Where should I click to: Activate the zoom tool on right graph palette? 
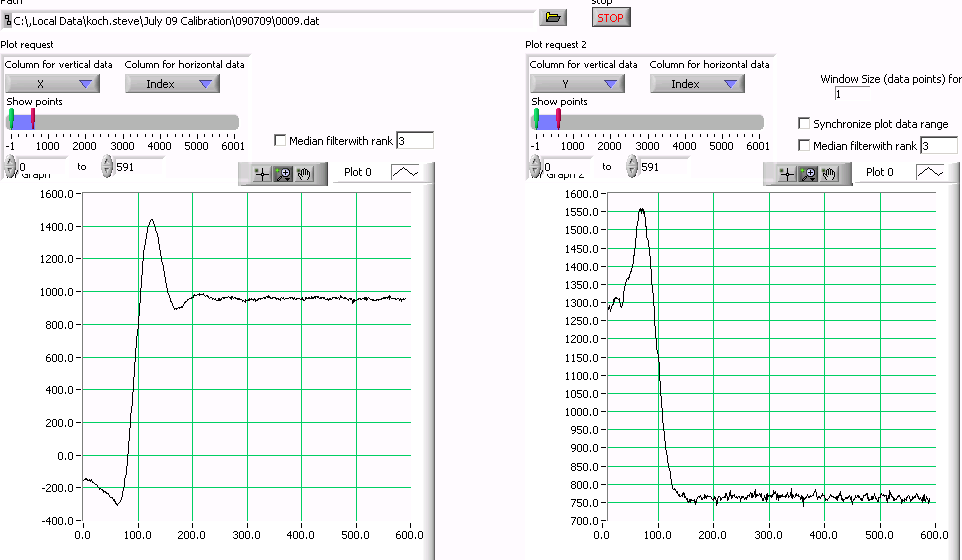[808, 173]
